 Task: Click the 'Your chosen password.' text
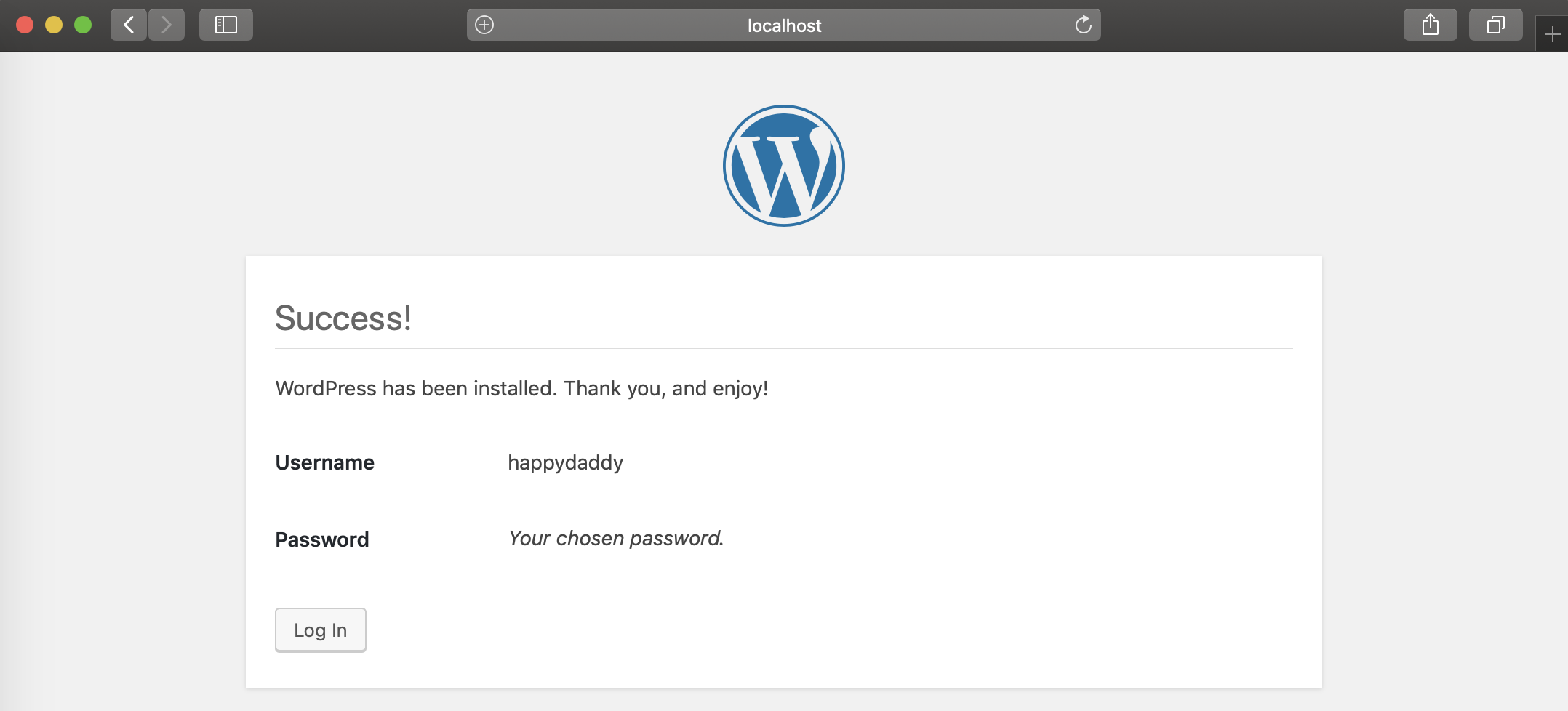[616, 538]
